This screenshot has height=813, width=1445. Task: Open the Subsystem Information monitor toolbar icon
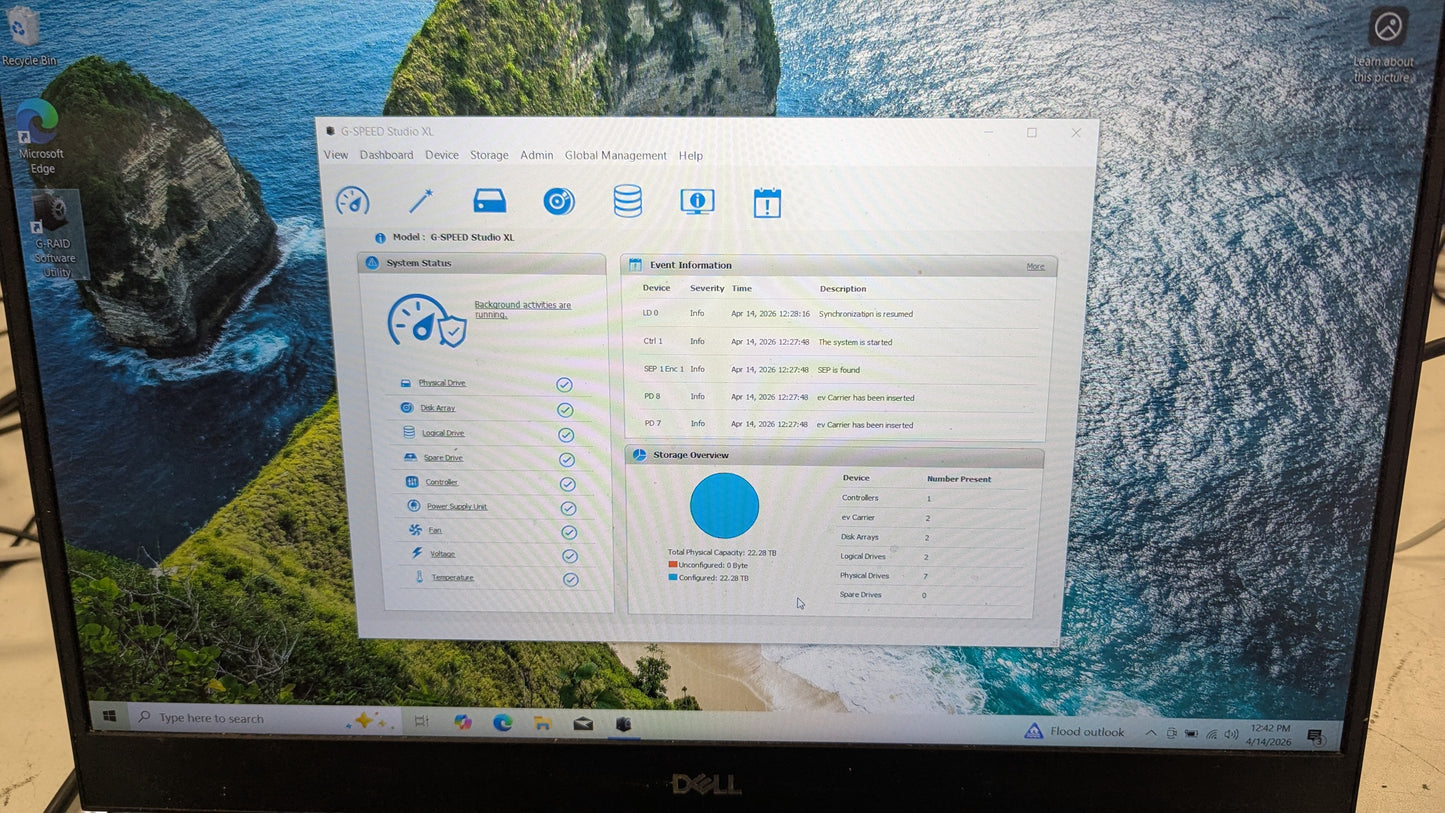click(697, 202)
